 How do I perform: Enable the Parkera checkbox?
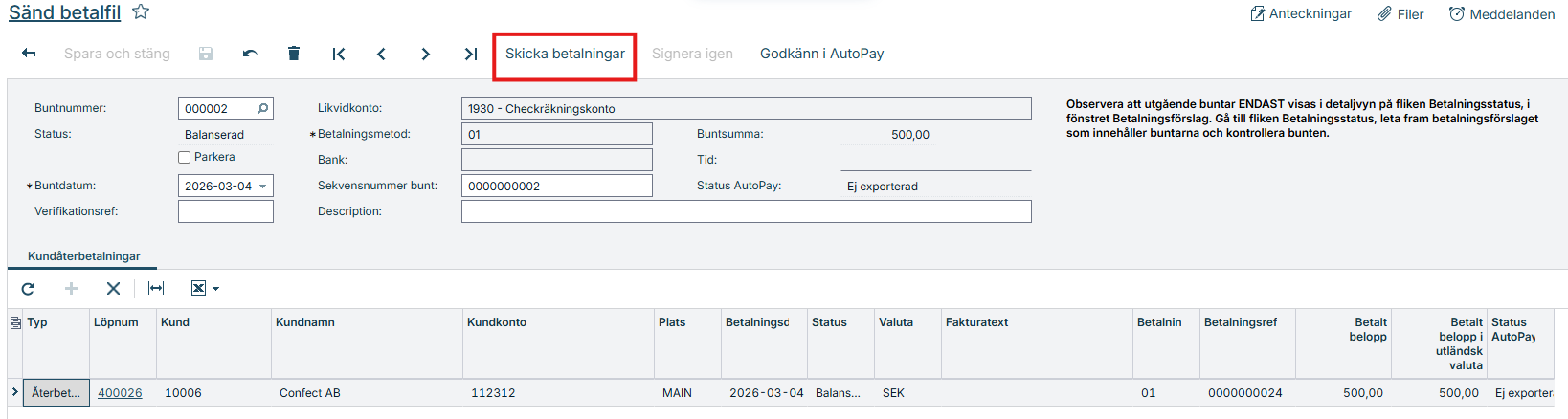point(185,157)
